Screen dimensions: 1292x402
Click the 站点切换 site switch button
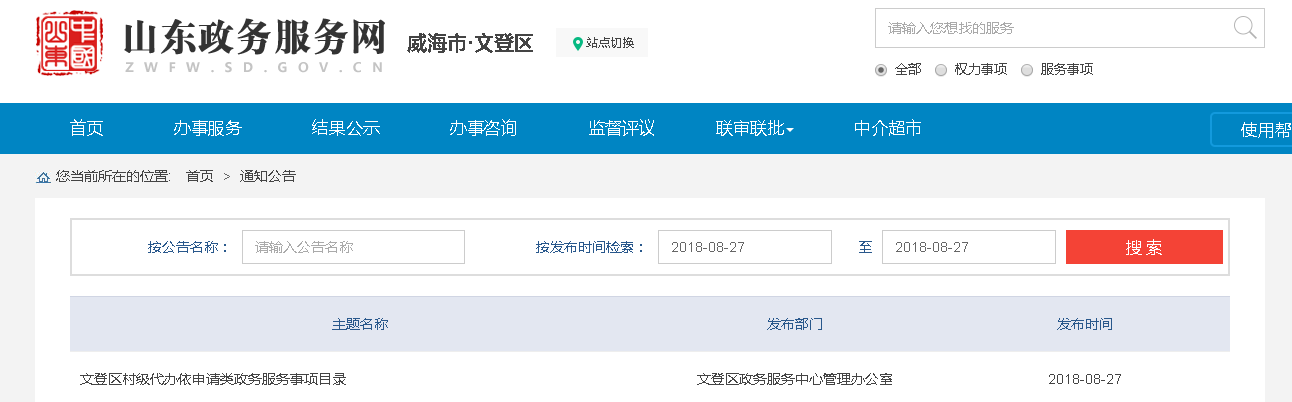(602, 43)
